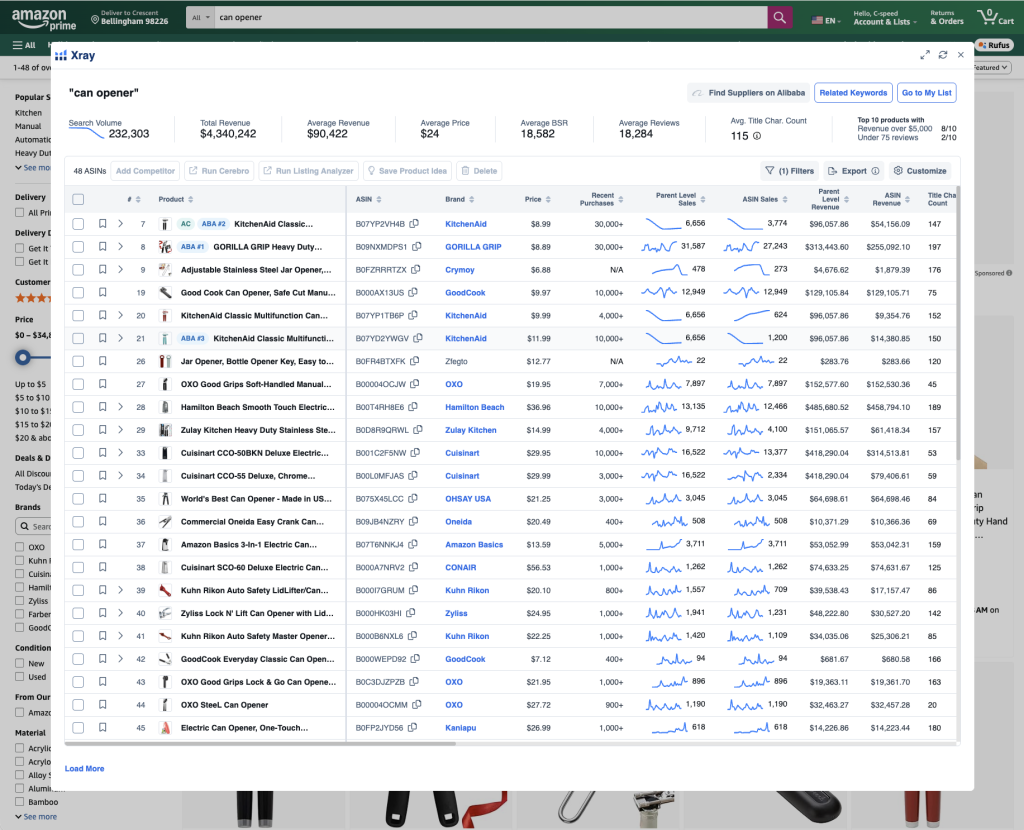
Task: Expand Xray window with fullscreen icon
Action: (925, 55)
